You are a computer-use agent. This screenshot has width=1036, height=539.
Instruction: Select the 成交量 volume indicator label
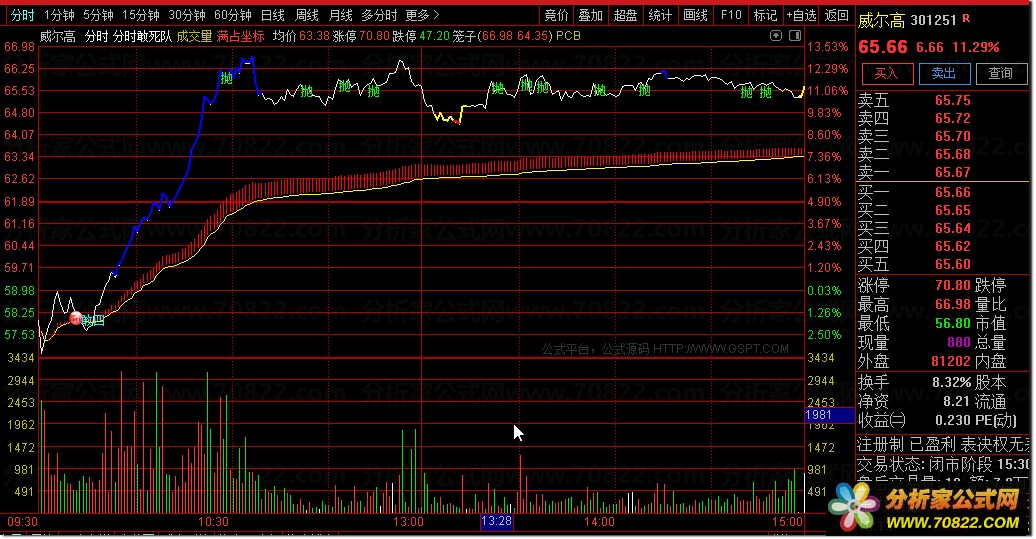pyautogui.click(x=194, y=36)
